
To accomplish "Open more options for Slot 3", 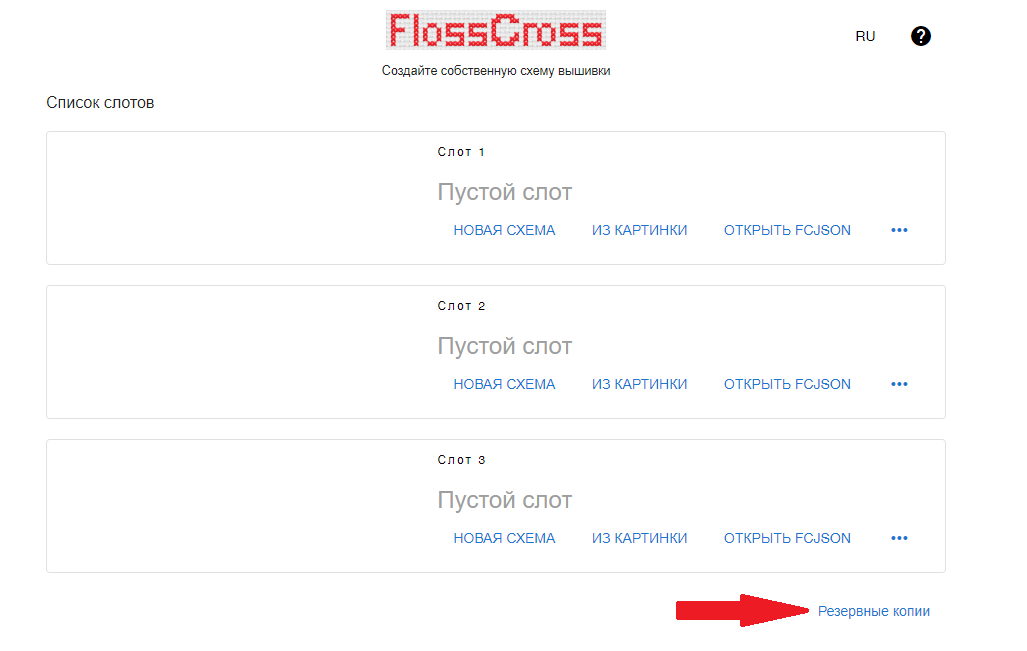I will [x=899, y=538].
